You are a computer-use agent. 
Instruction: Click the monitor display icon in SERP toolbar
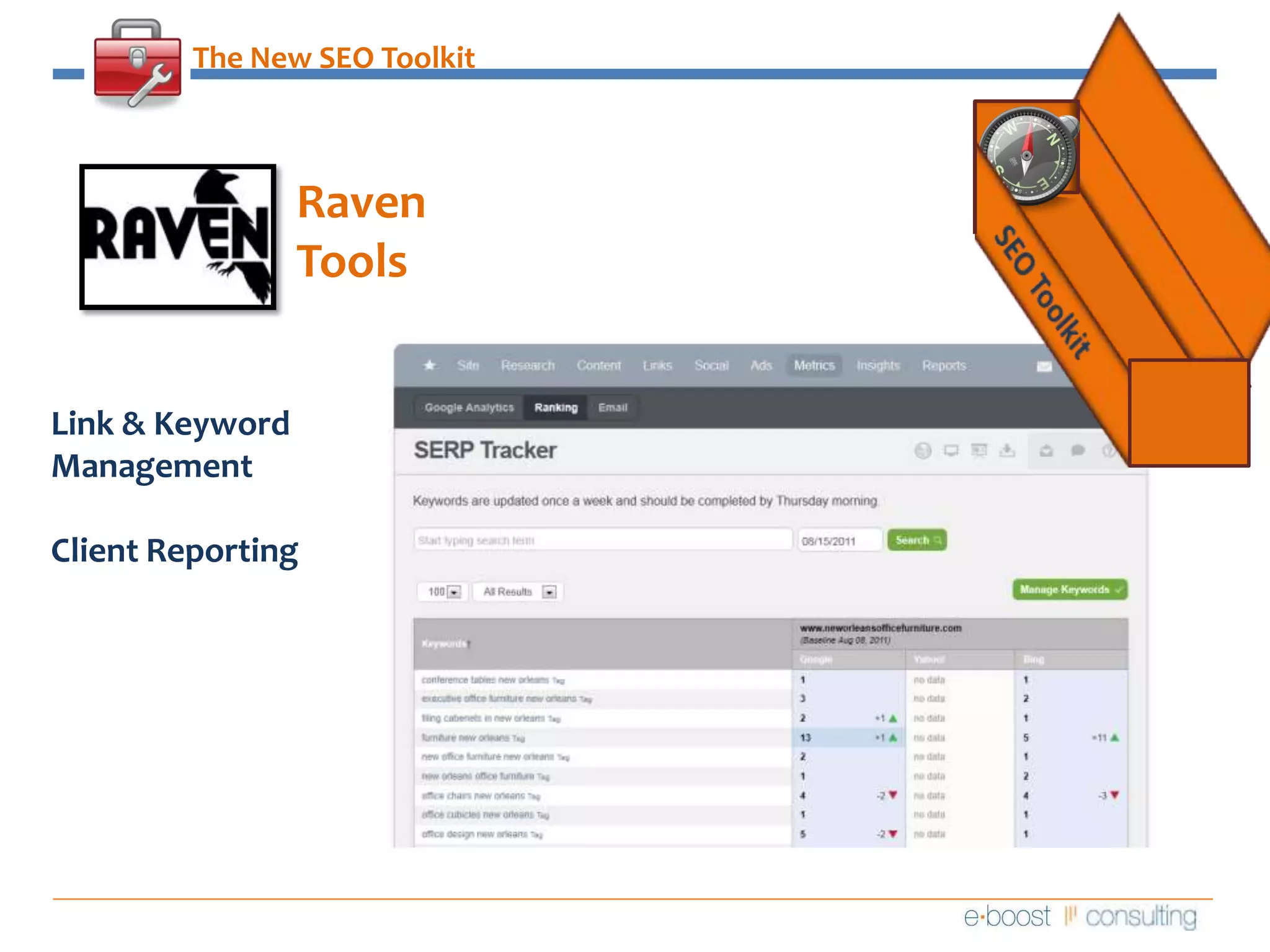click(x=951, y=451)
